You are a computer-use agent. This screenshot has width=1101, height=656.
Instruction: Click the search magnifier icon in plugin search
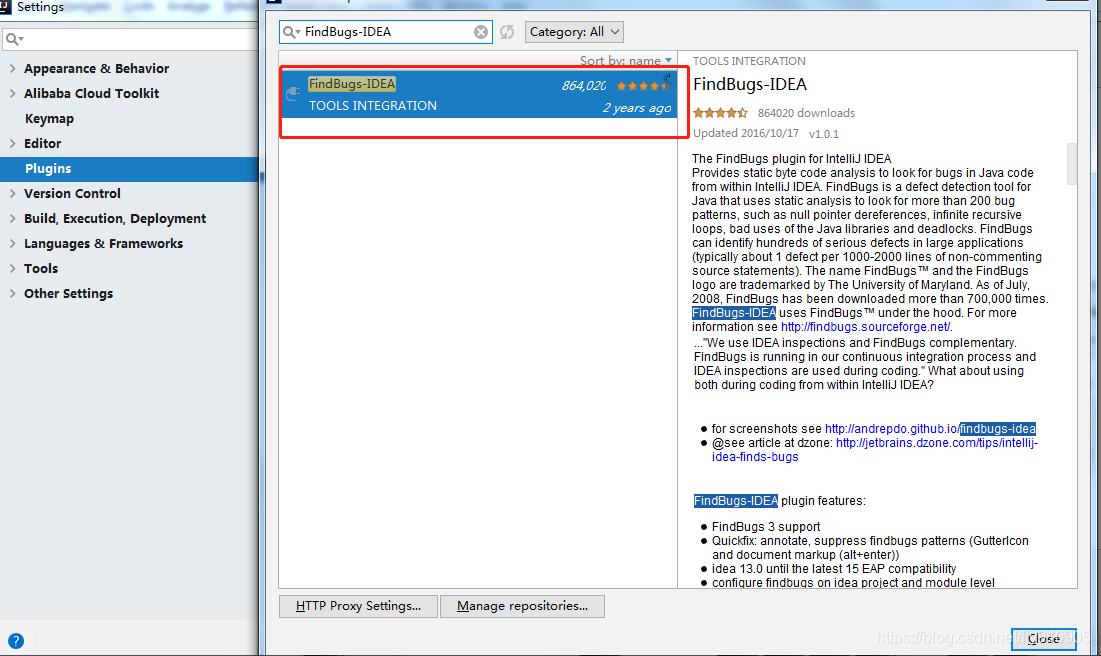click(290, 32)
